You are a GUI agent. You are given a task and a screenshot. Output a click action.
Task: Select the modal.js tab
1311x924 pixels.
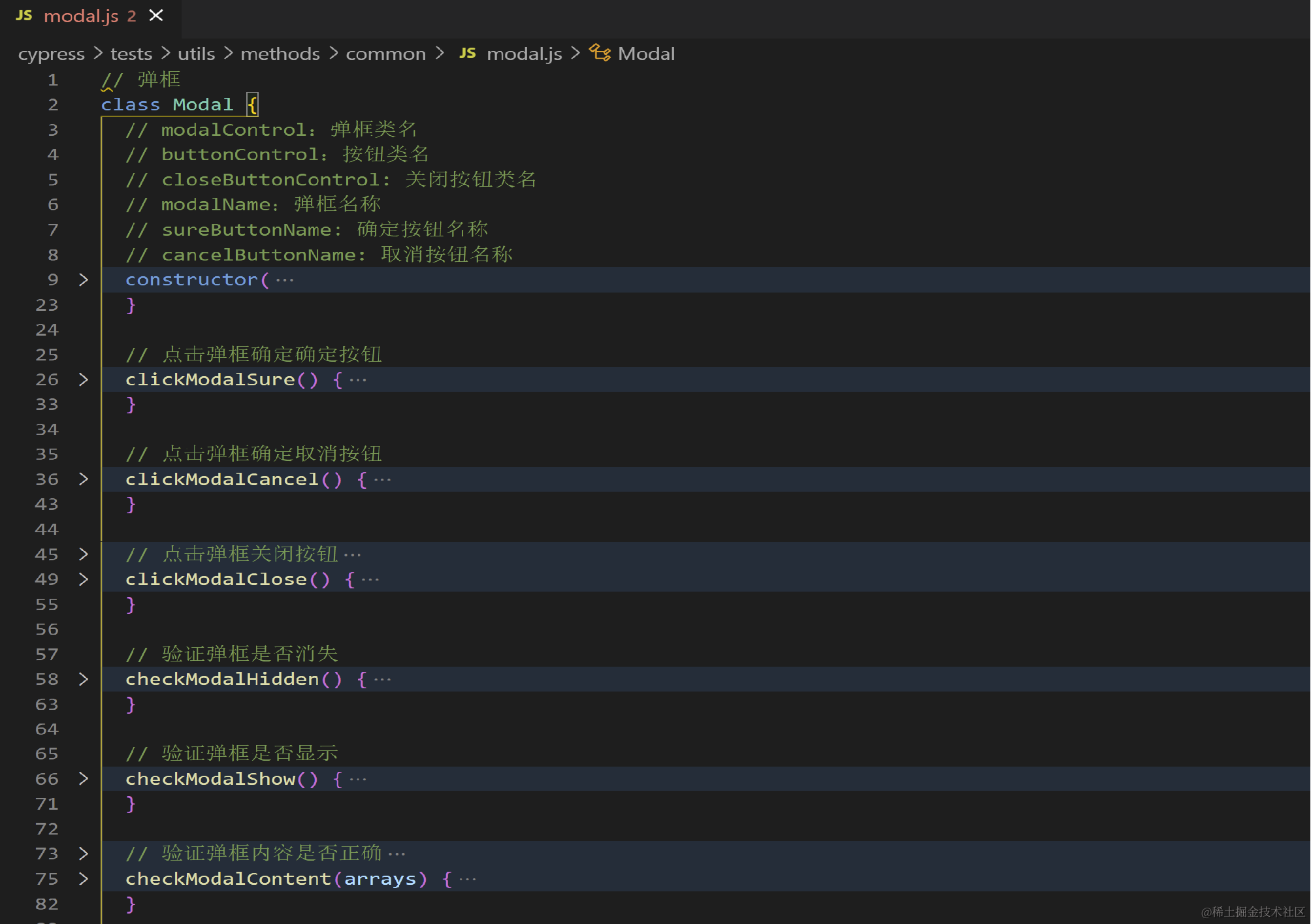click(81, 16)
